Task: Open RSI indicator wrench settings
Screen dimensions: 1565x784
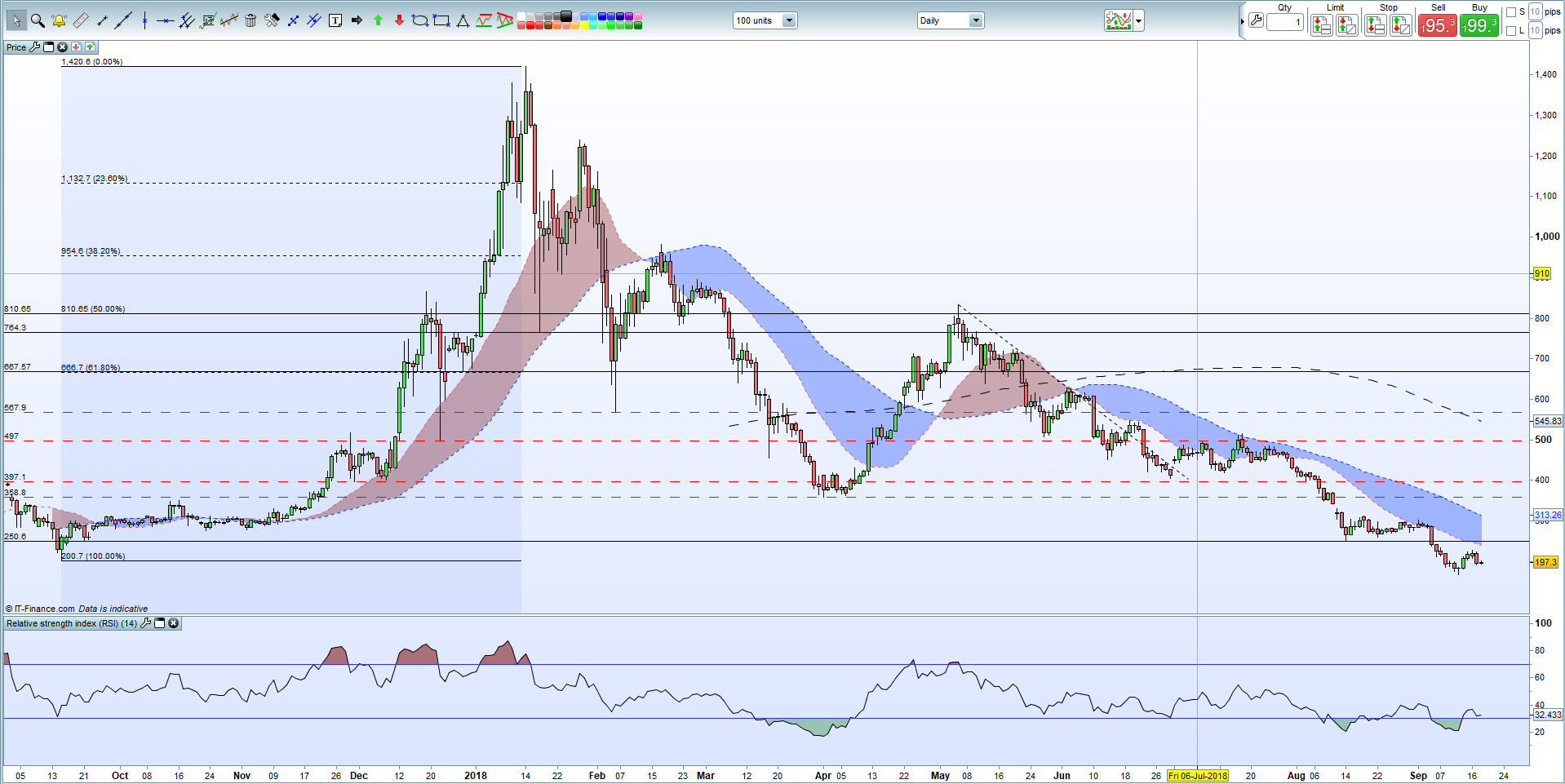Action: [x=146, y=623]
